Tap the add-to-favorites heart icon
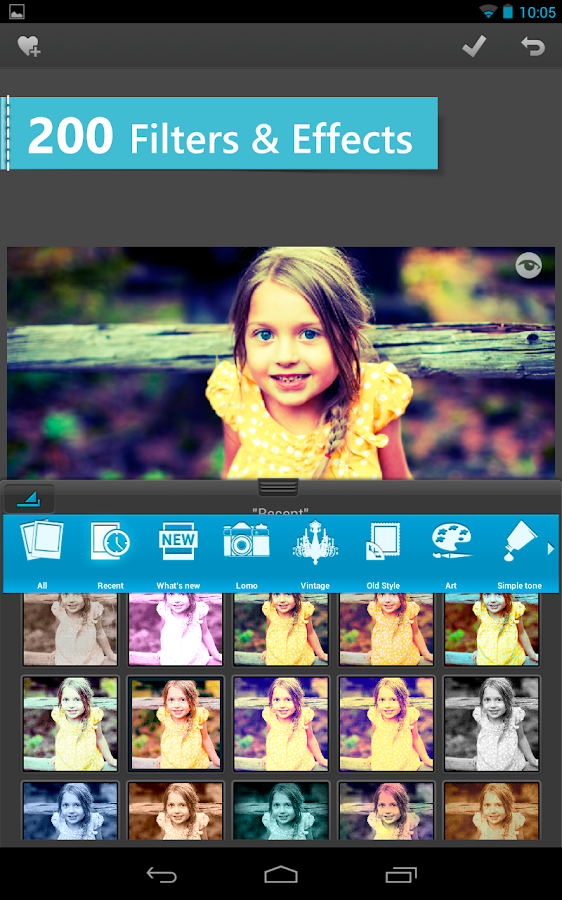The width and height of the screenshot is (562, 900). (x=28, y=46)
